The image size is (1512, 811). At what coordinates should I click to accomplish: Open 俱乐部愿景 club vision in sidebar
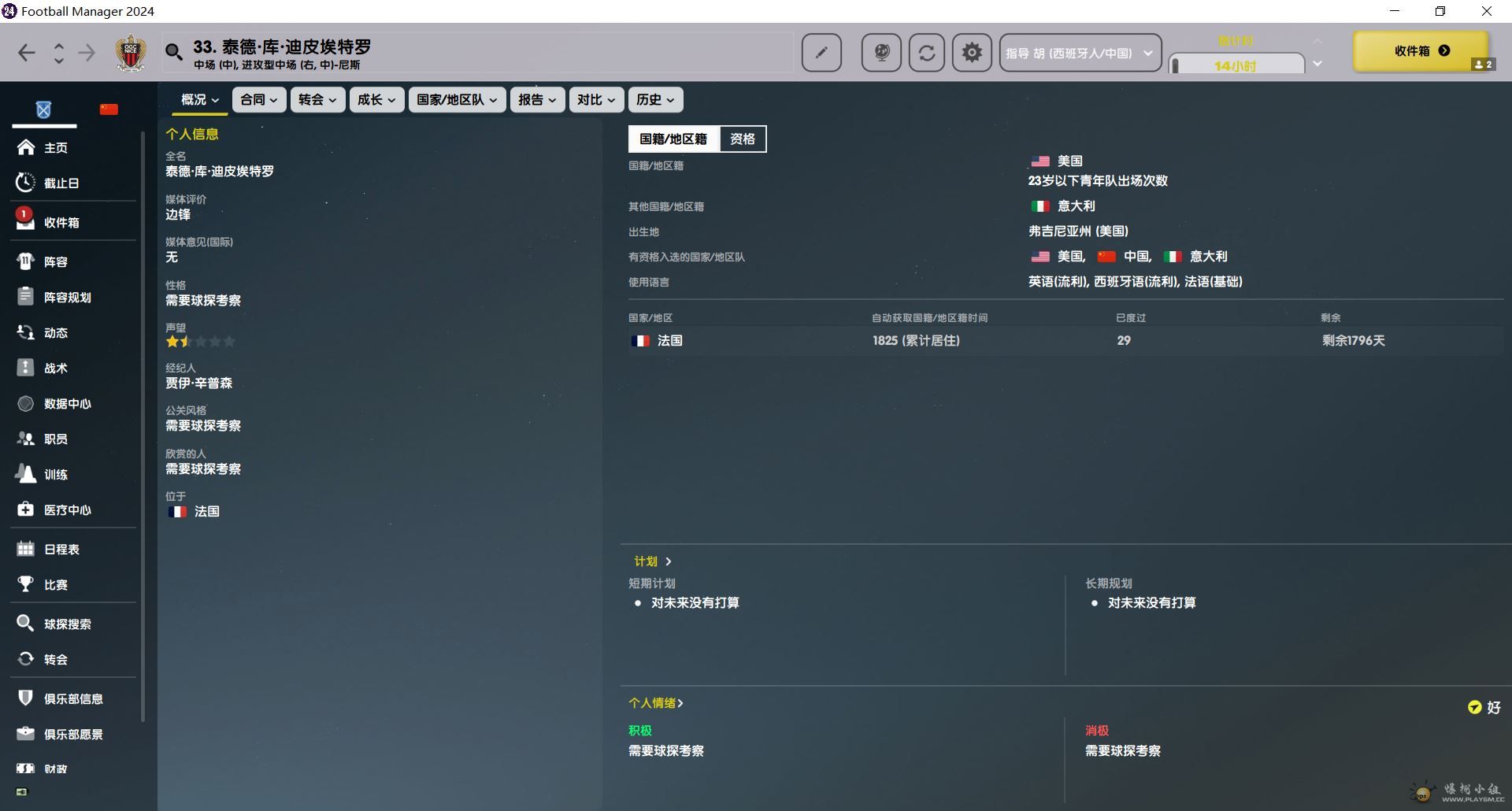73,734
